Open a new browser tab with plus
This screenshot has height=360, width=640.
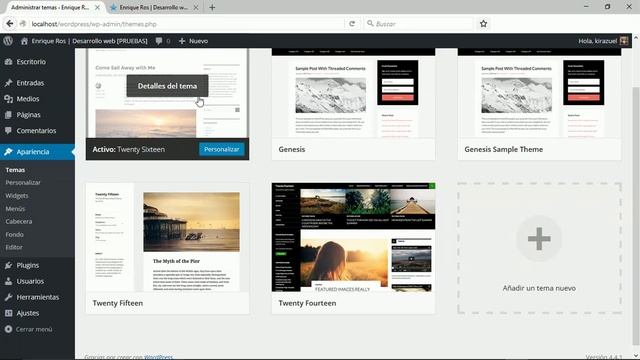pyautogui.click(x=212, y=7)
